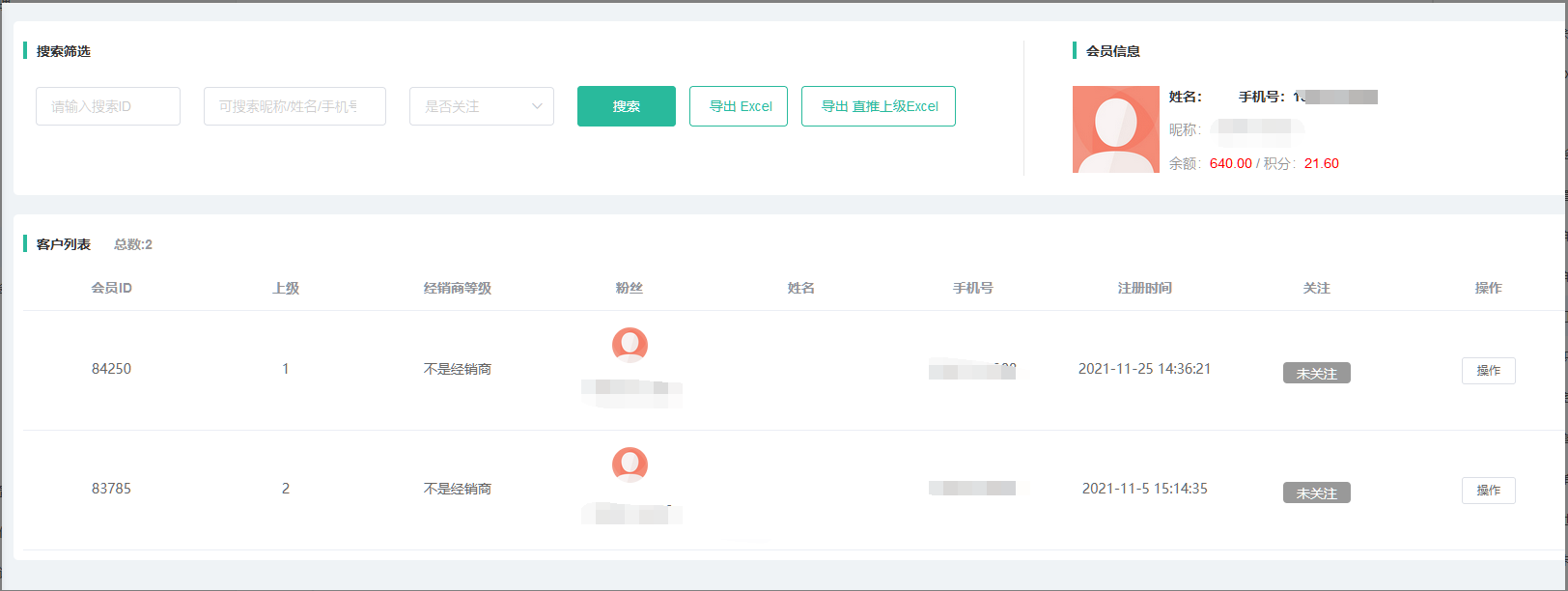The height and width of the screenshot is (591, 1568).
Task: Select the registration time 2021-11-5 15:14:35
Action: click(1144, 489)
